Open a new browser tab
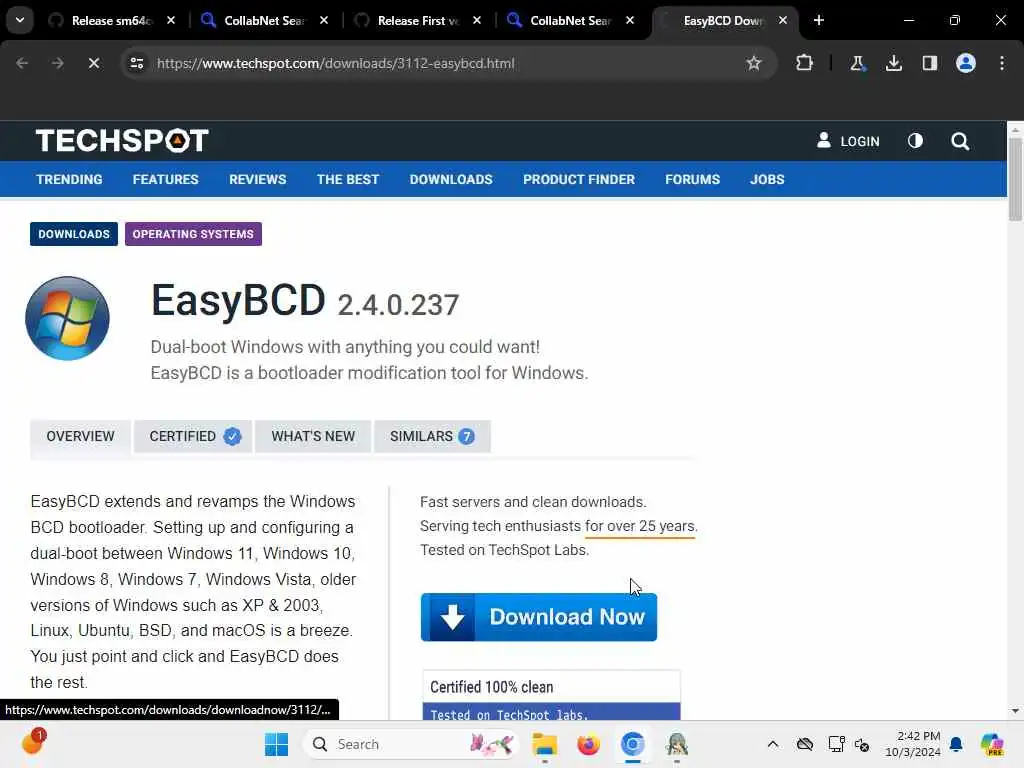This screenshot has height=768, width=1024. (819, 21)
